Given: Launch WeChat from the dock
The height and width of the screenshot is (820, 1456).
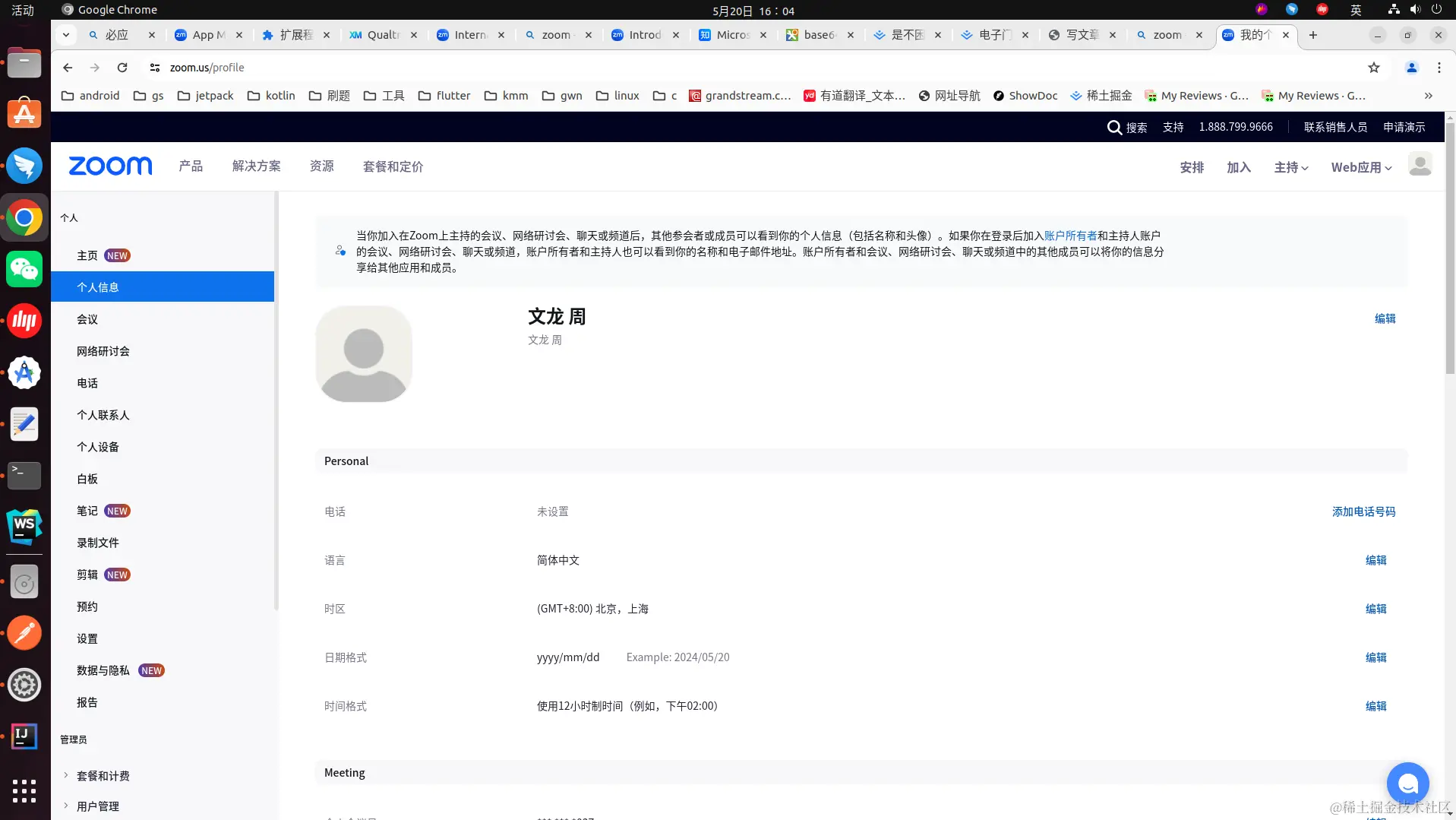Looking at the screenshot, I should coord(24,269).
